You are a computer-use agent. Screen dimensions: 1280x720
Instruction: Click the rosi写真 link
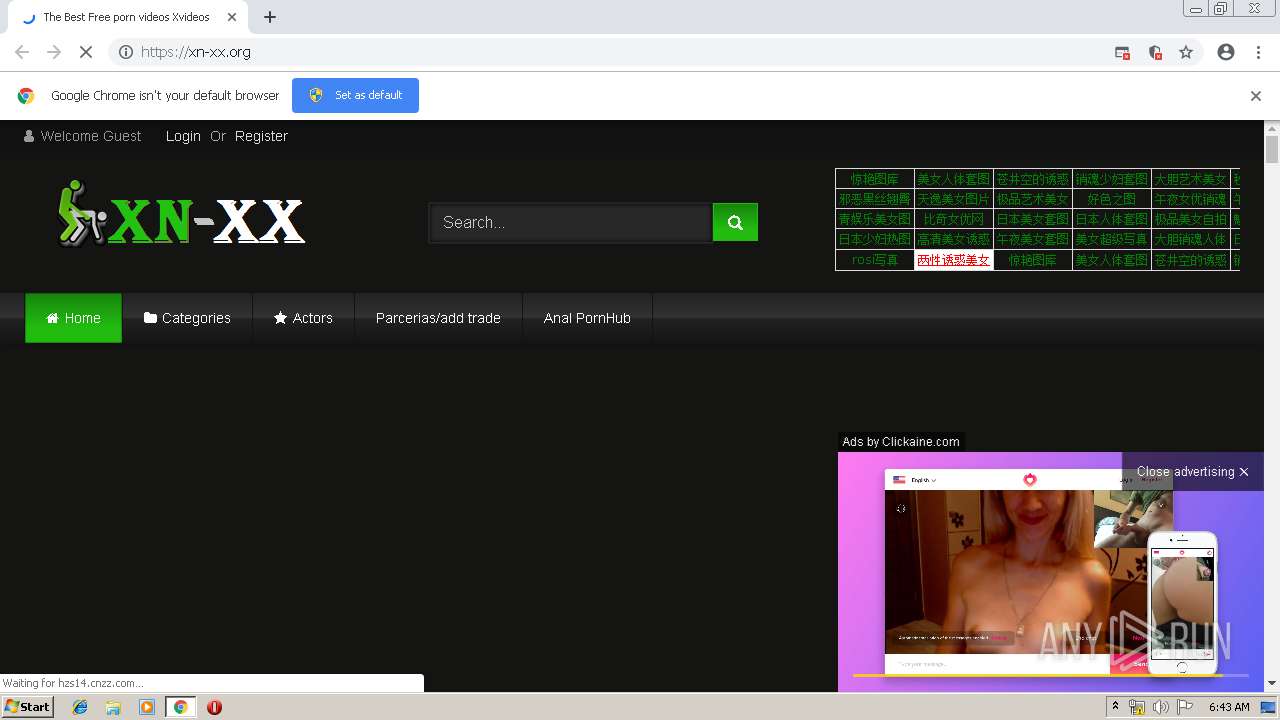(x=875, y=260)
